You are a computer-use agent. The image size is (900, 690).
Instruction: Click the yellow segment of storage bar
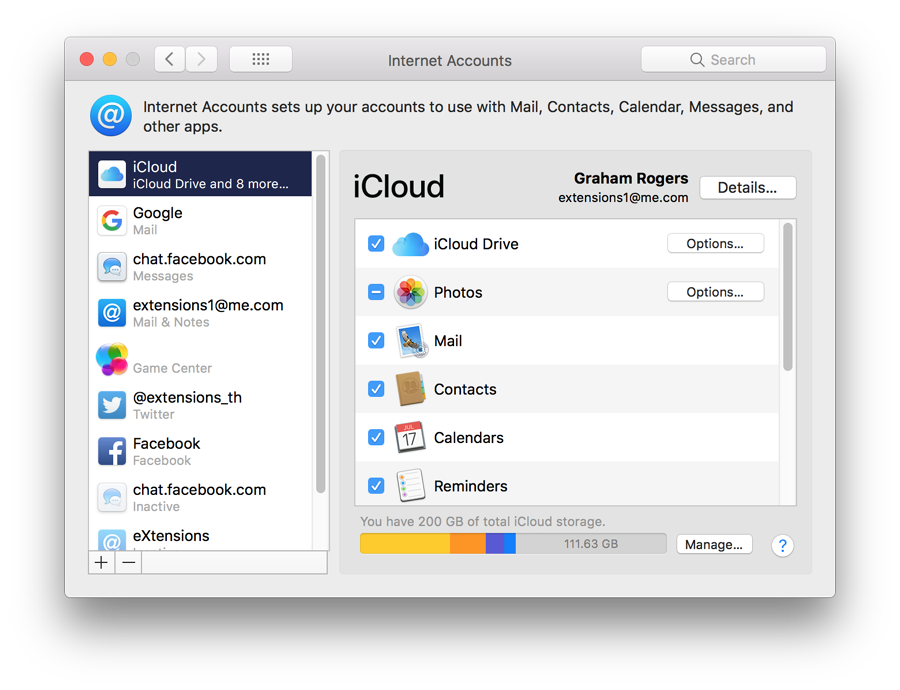[x=405, y=544]
